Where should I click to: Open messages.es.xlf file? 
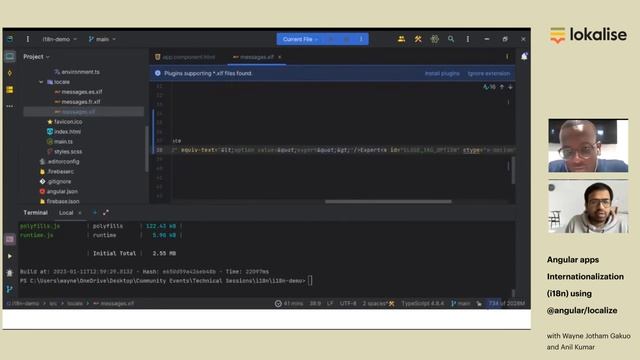pos(78,92)
